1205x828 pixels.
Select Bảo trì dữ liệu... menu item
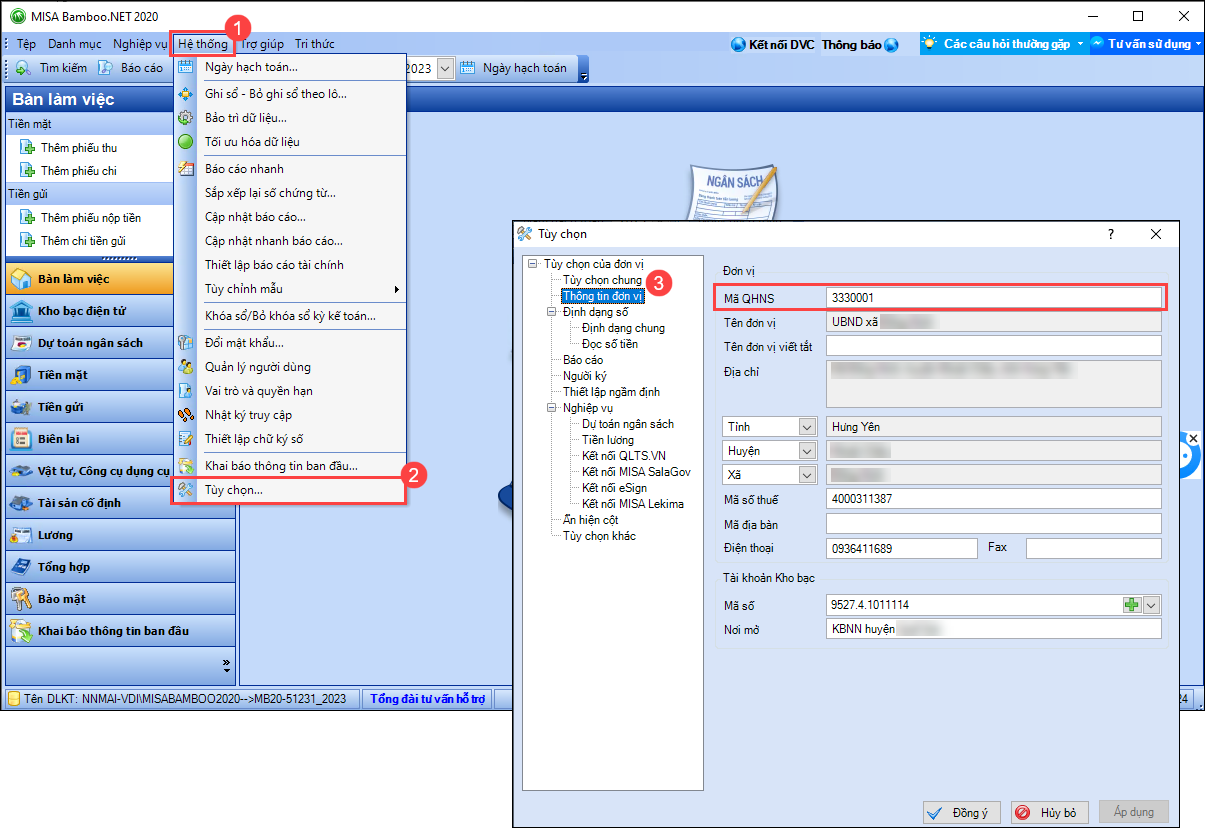tap(290, 118)
